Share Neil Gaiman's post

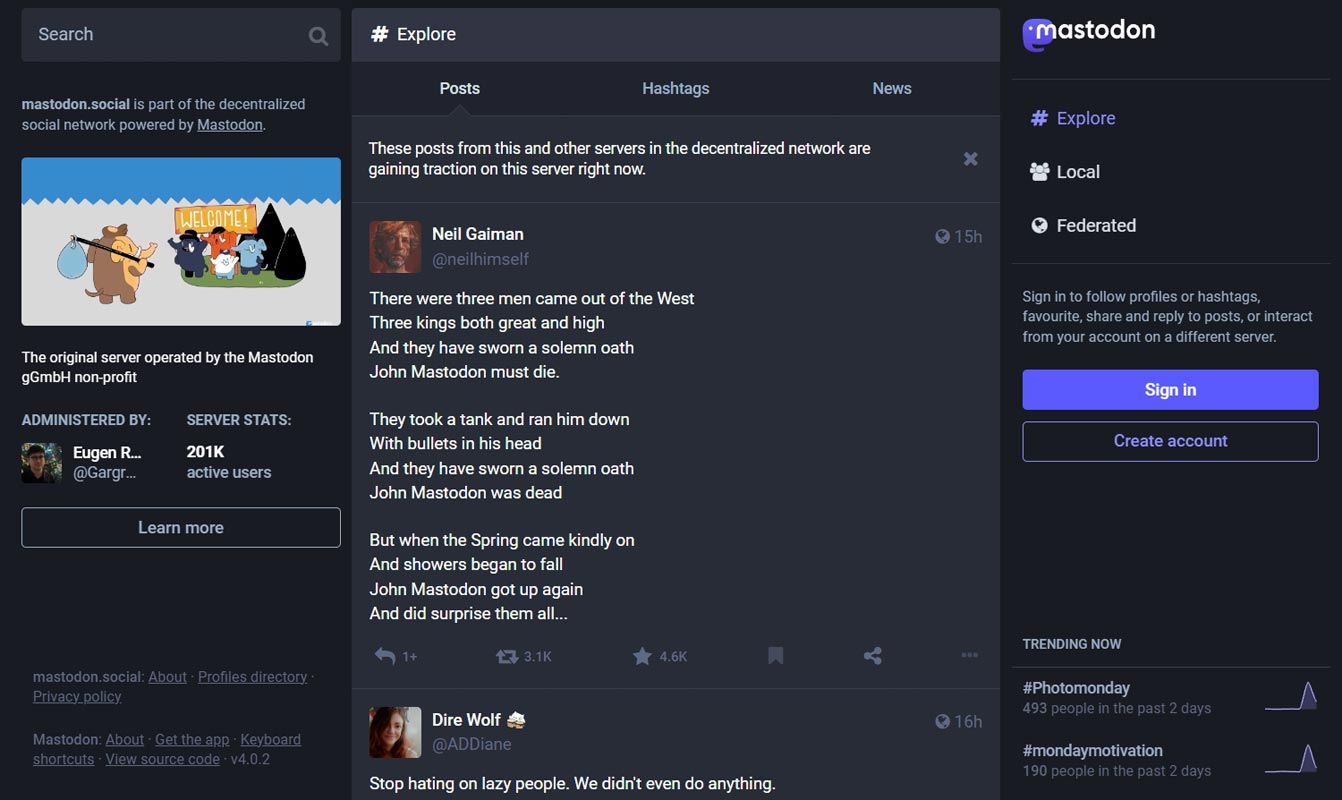pyautogui.click(x=872, y=656)
